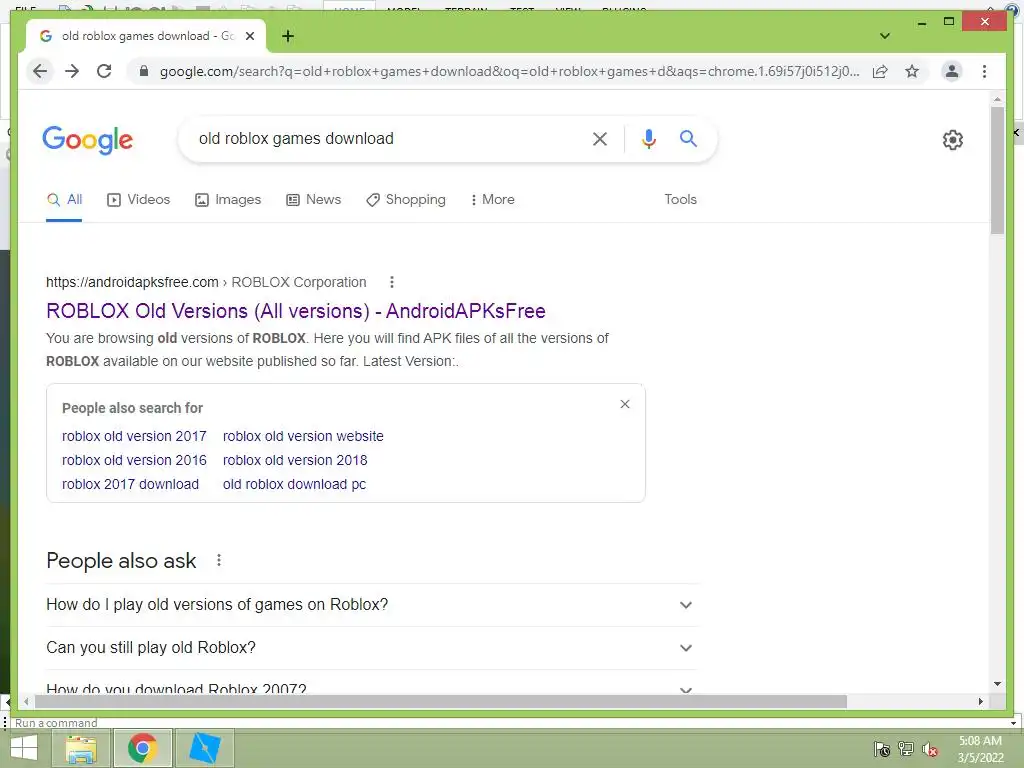Select Chrome in the taskbar
Image resolution: width=1024 pixels, height=768 pixels.
(x=142, y=748)
